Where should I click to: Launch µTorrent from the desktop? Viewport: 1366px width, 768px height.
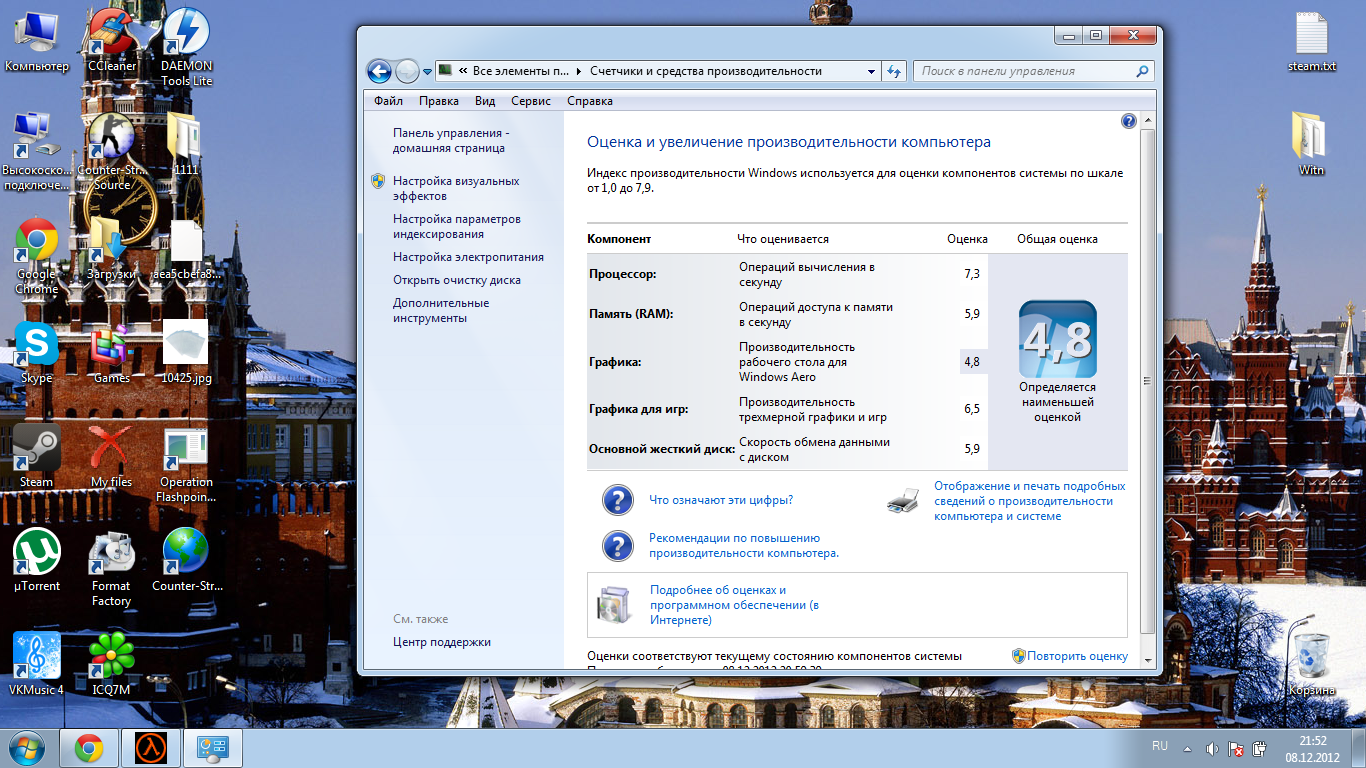(x=37, y=560)
